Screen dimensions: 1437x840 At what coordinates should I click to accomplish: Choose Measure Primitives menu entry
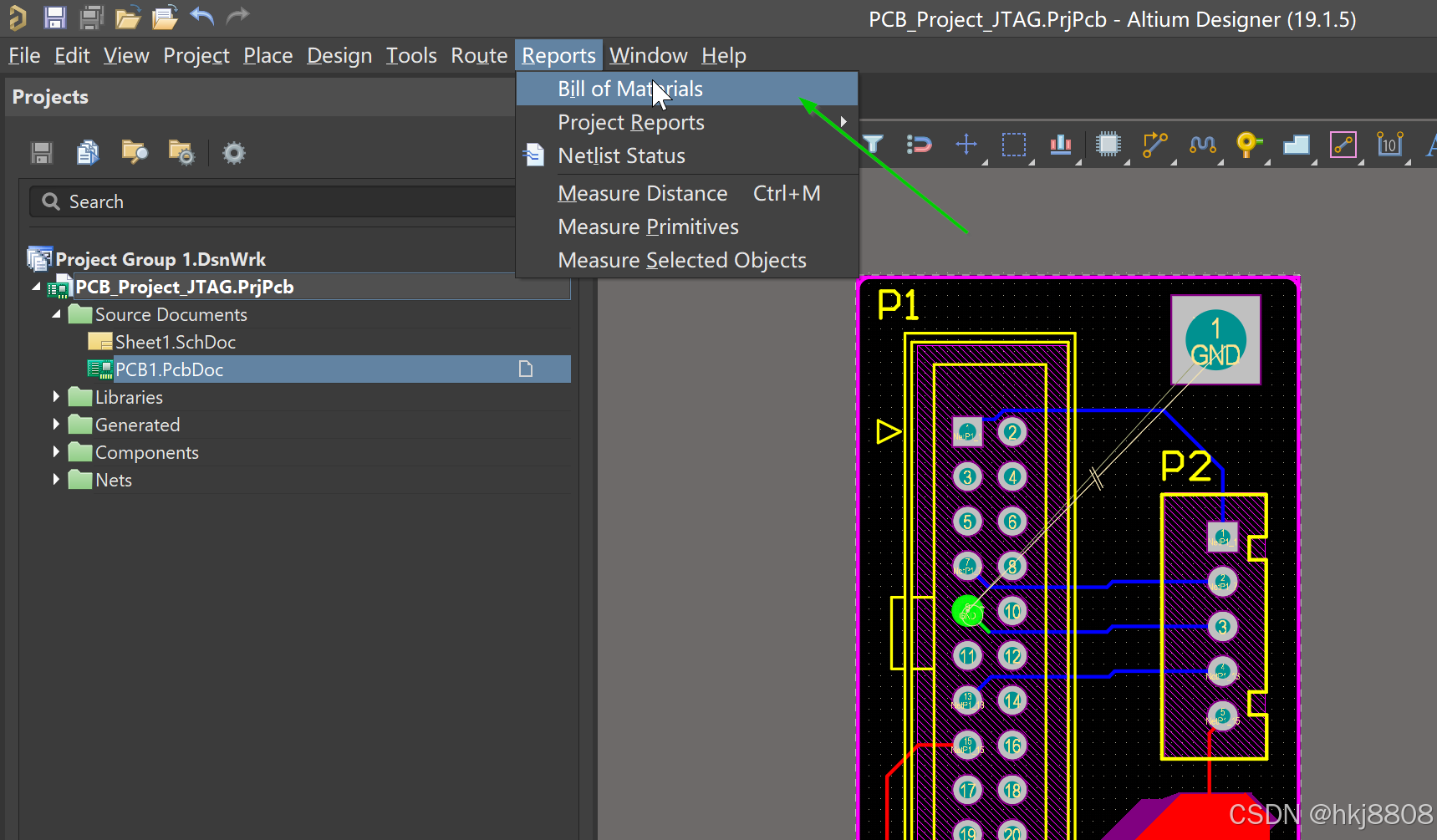coord(687,227)
